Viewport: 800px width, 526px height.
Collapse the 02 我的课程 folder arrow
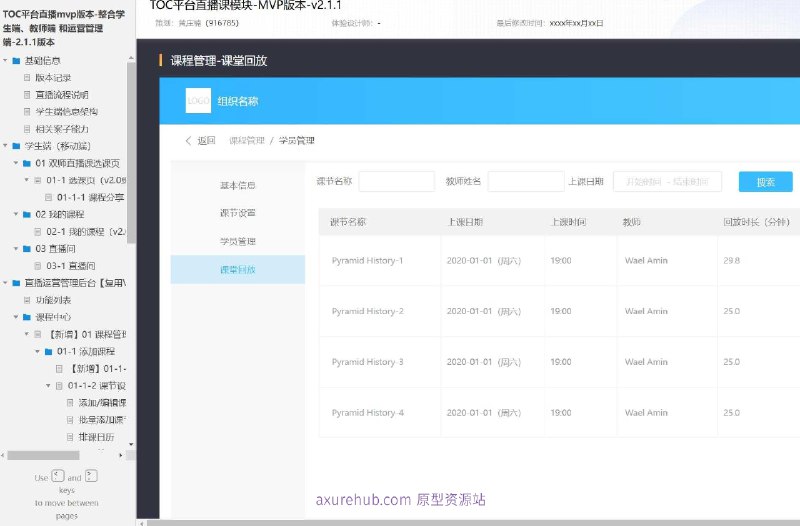pos(16,214)
